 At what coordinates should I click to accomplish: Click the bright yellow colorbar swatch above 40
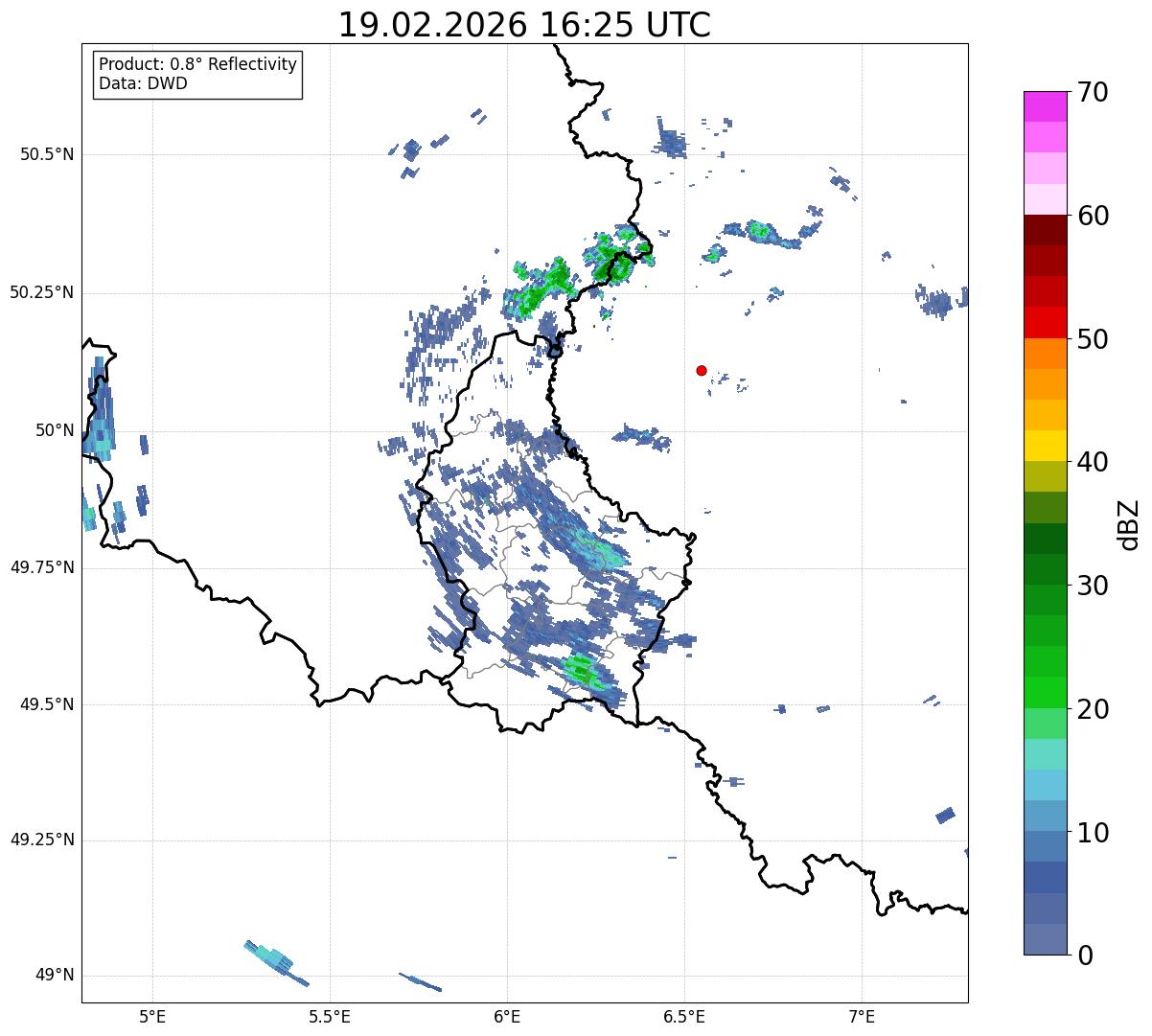coord(1046,446)
